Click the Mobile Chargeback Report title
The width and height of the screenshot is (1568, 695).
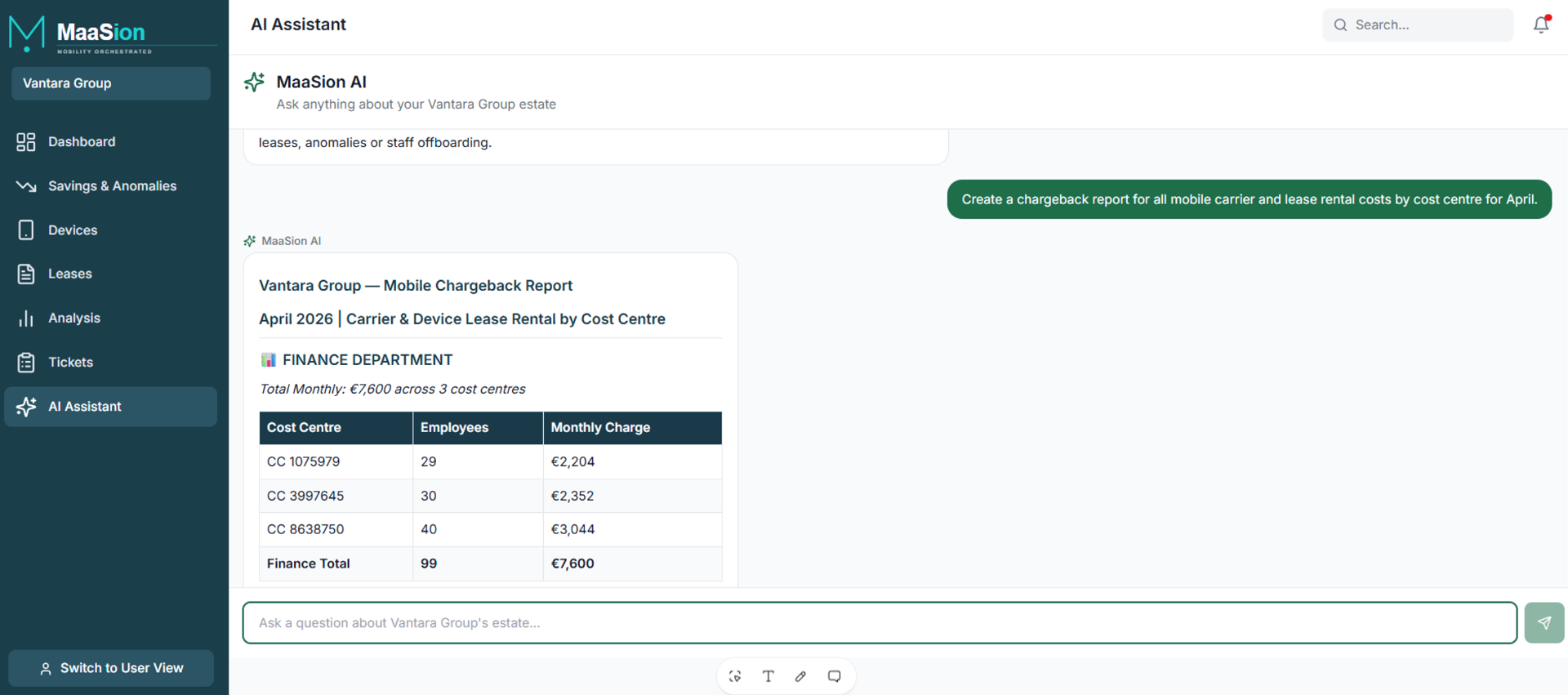[x=416, y=286]
